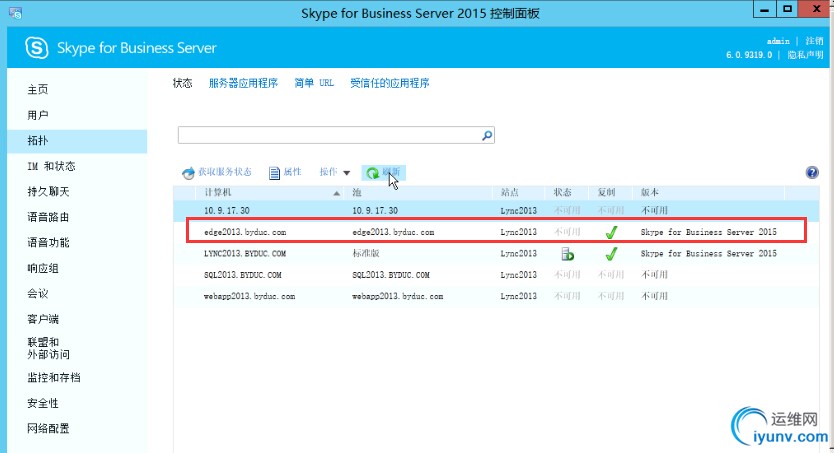Open 安全性 in sidebar
834x453 pixels.
pyautogui.click(x=43, y=403)
